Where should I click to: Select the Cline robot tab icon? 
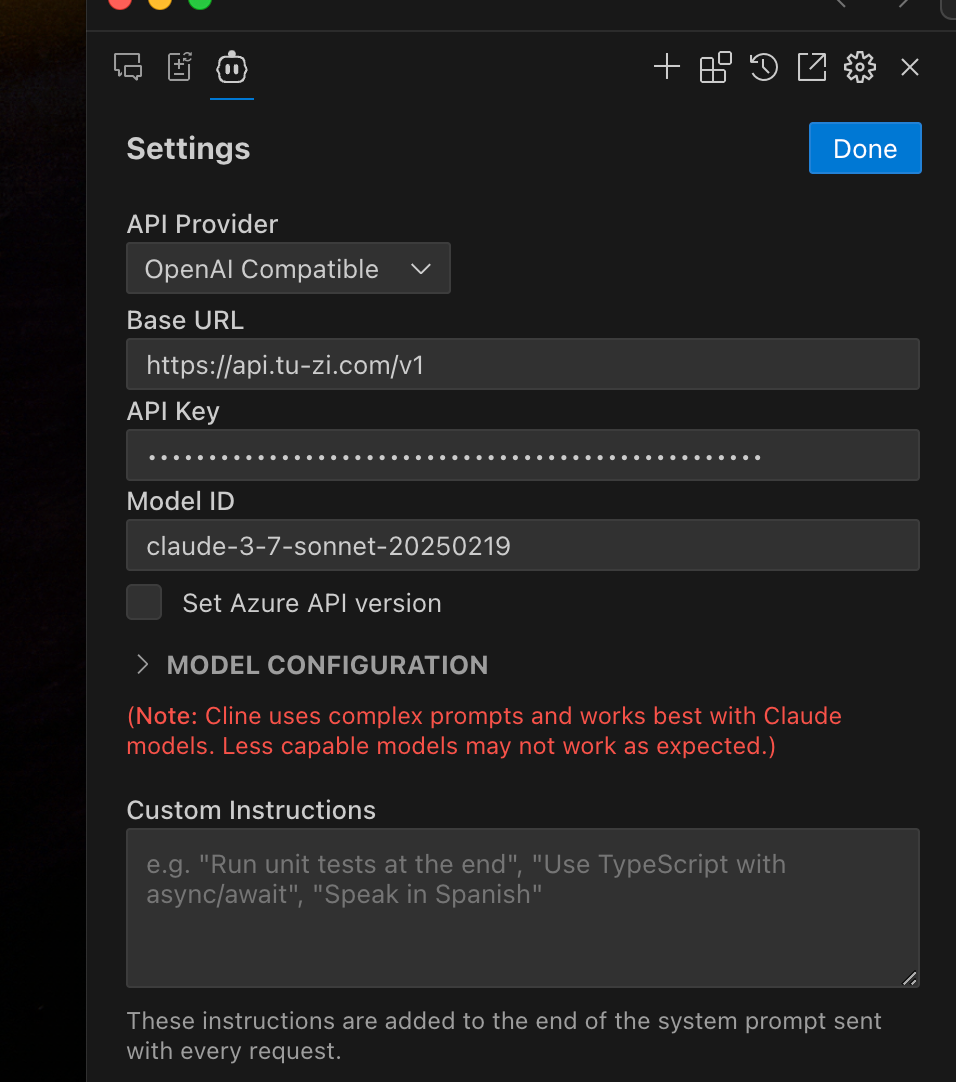[232, 68]
